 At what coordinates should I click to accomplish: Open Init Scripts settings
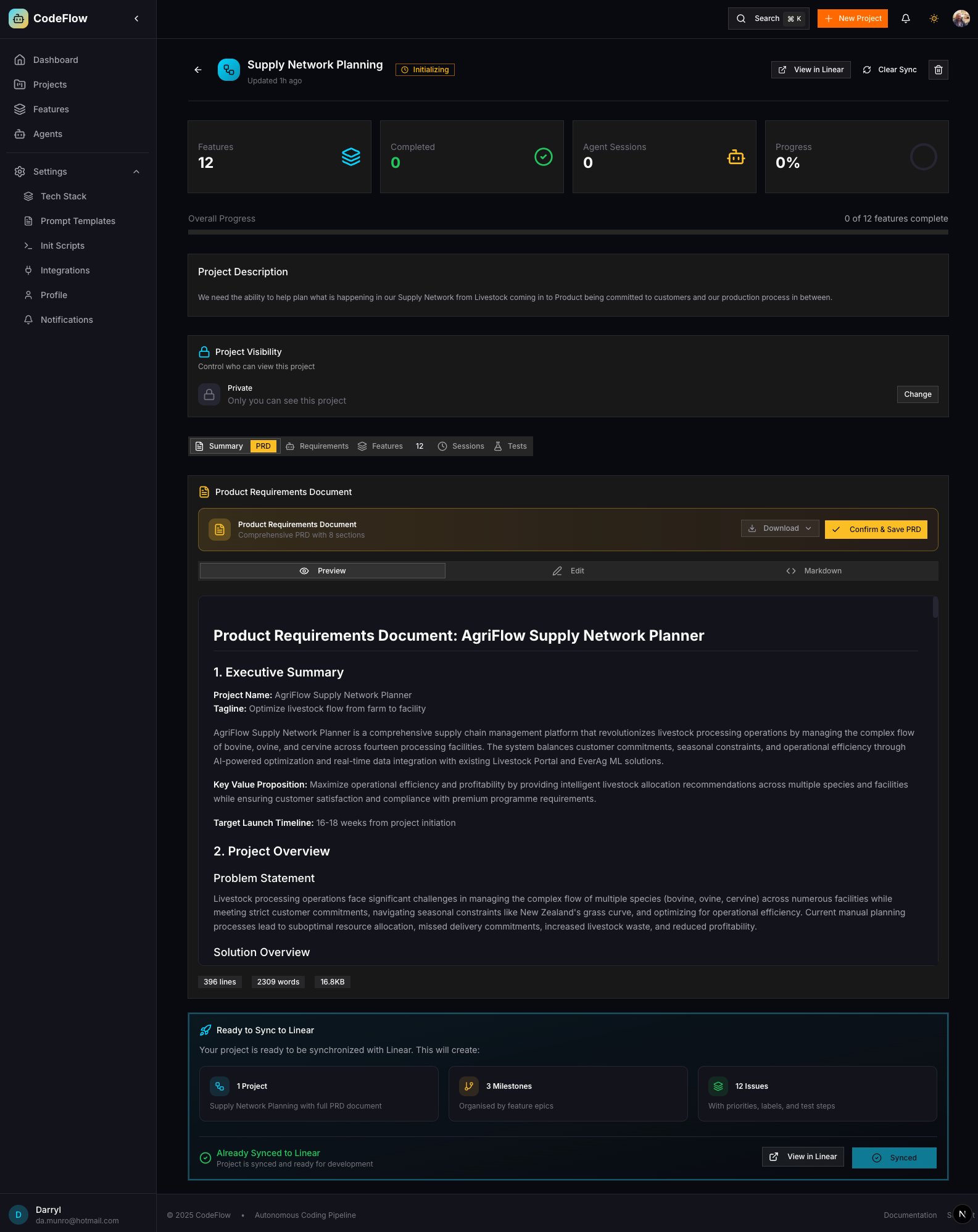click(82, 246)
